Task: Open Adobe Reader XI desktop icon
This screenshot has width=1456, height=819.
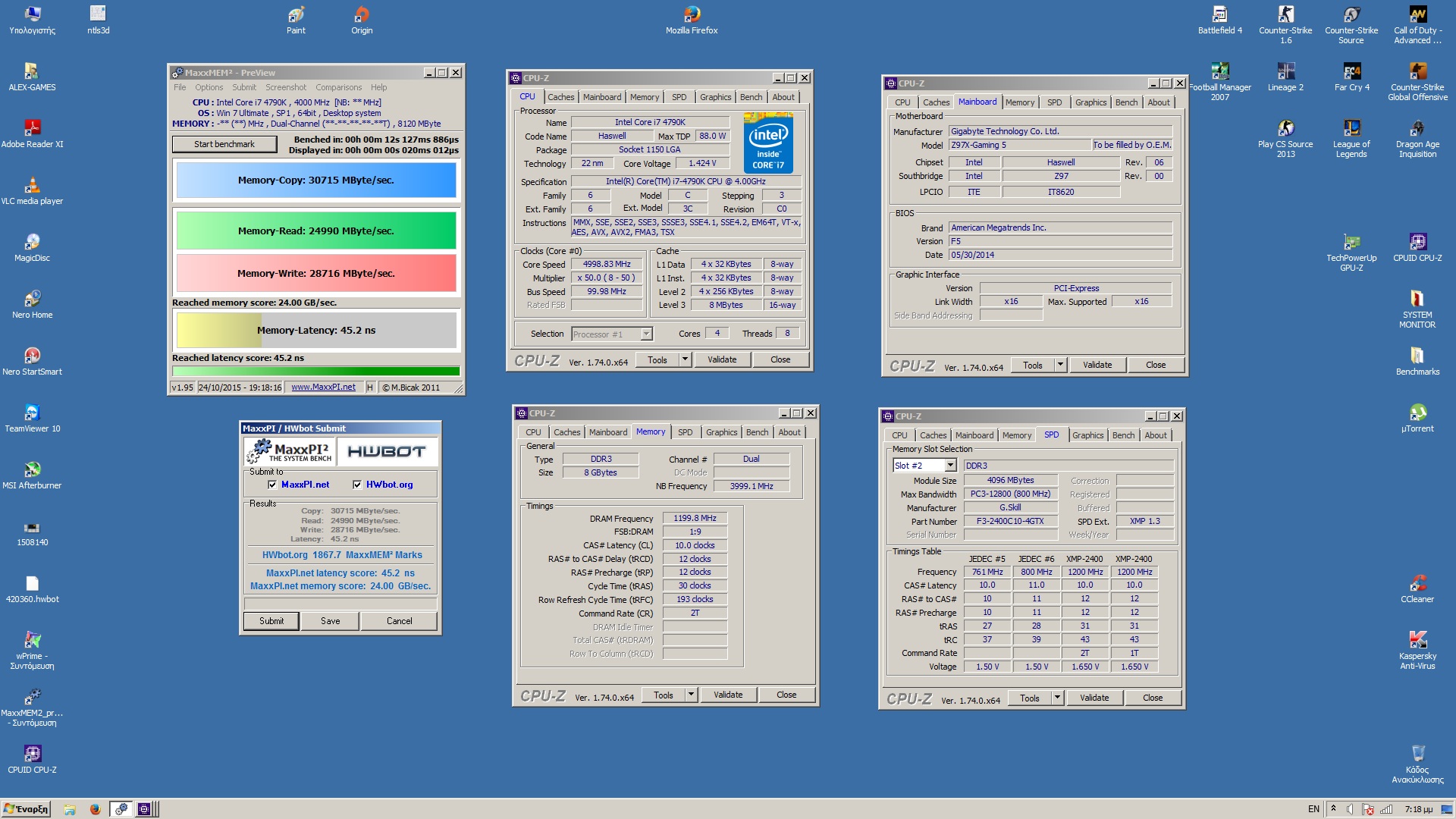Action: 32,134
